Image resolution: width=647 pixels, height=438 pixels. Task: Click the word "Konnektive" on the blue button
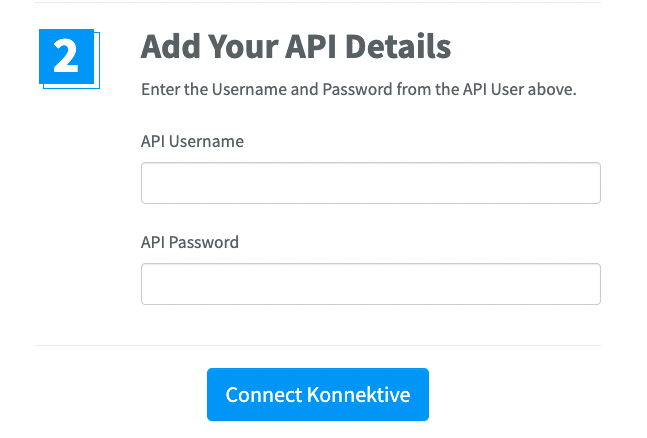[x=359, y=395]
